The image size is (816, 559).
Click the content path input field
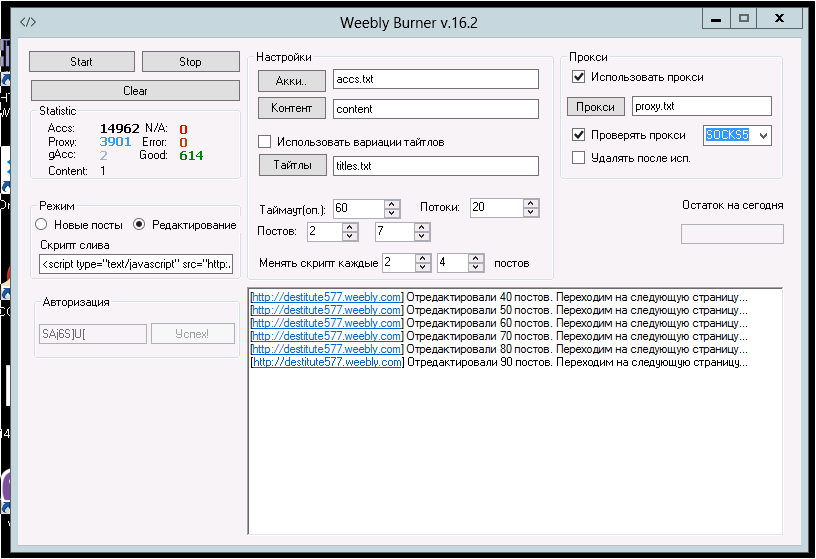(436, 109)
